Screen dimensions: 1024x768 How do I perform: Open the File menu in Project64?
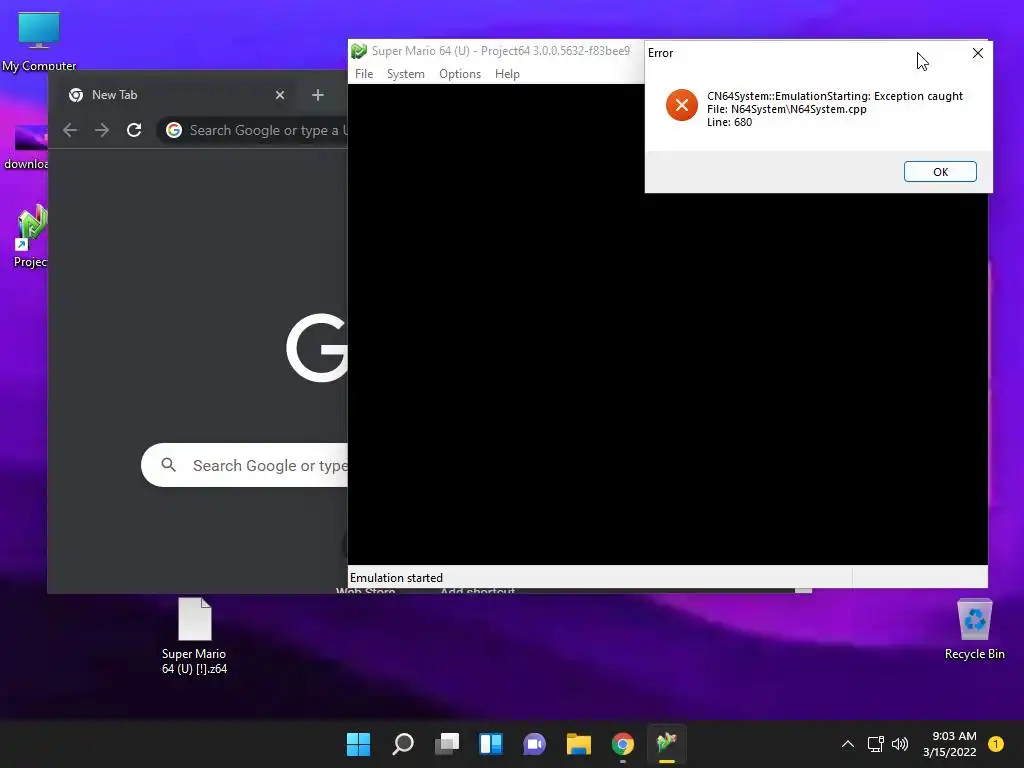364,74
